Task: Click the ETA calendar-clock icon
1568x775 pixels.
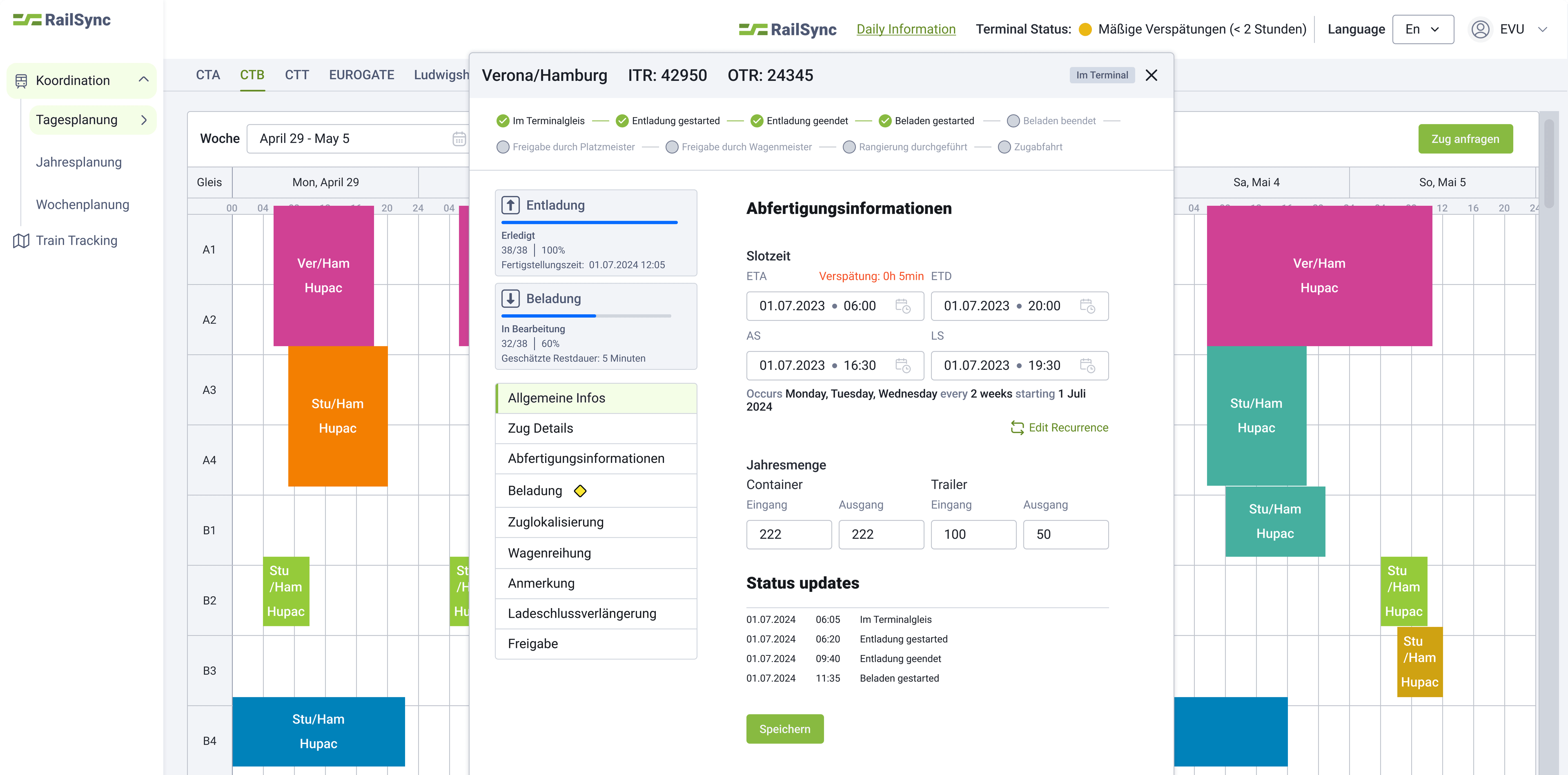Action: pos(903,306)
